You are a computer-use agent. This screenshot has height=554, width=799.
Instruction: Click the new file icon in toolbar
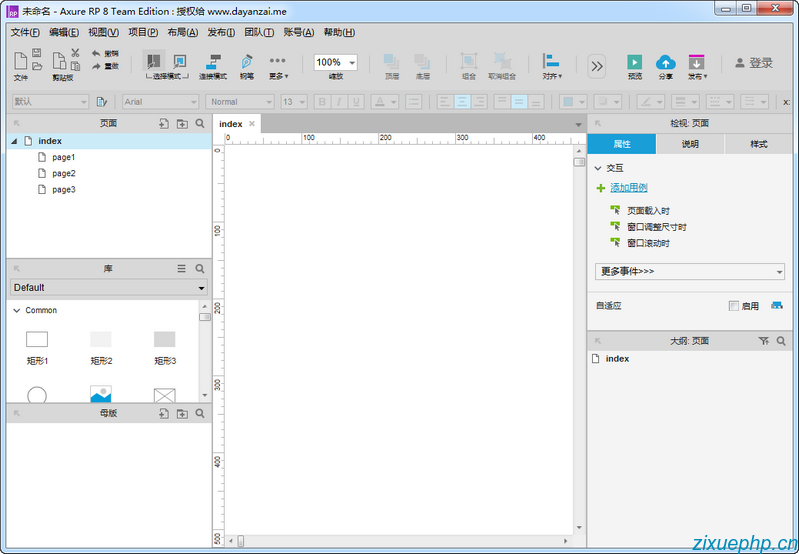tap(20, 61)
